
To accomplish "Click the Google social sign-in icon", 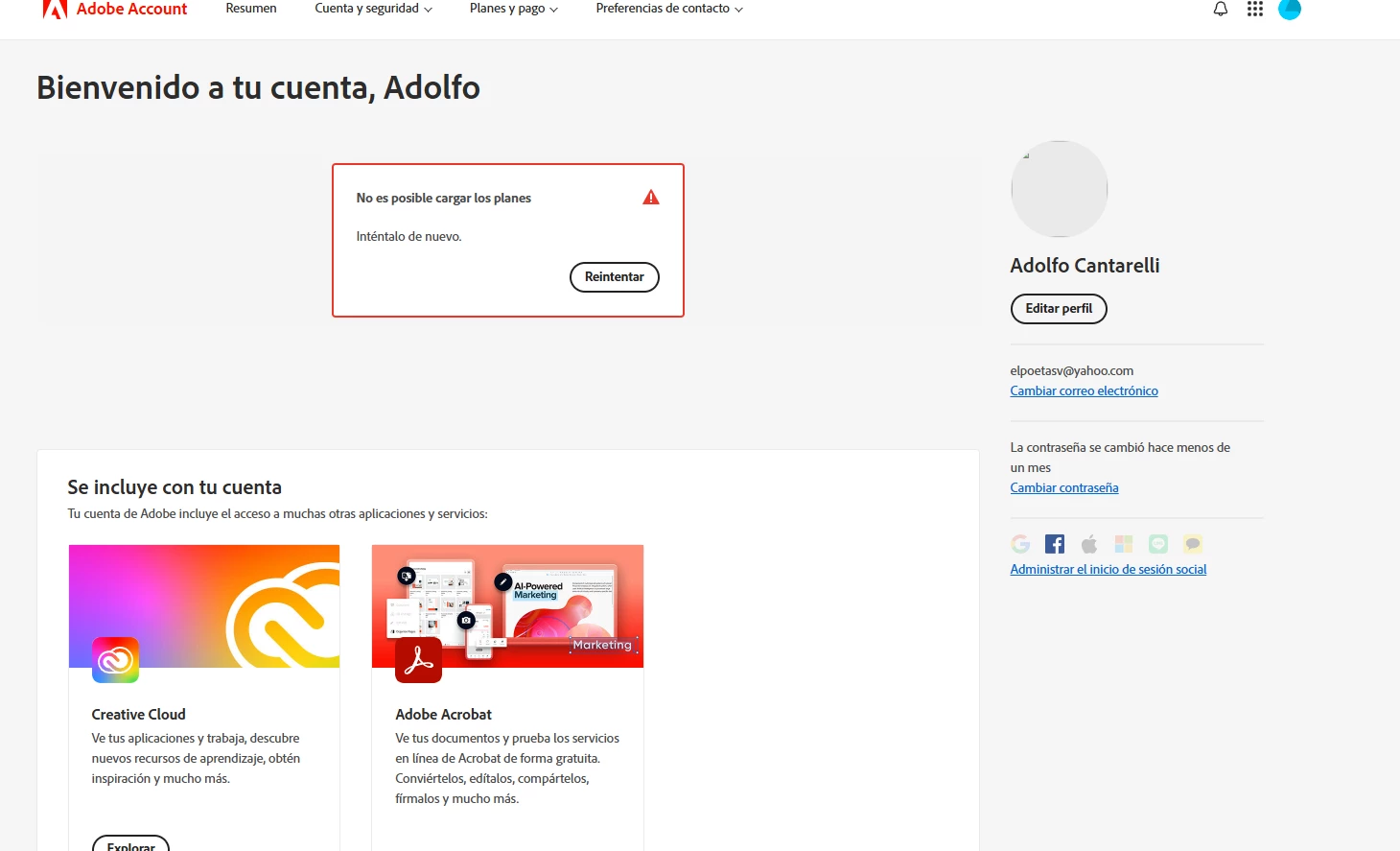I will [1020, 544].
